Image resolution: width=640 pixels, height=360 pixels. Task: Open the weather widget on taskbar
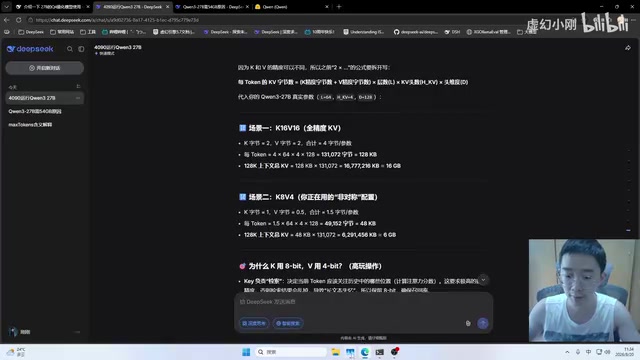(16, 352)
